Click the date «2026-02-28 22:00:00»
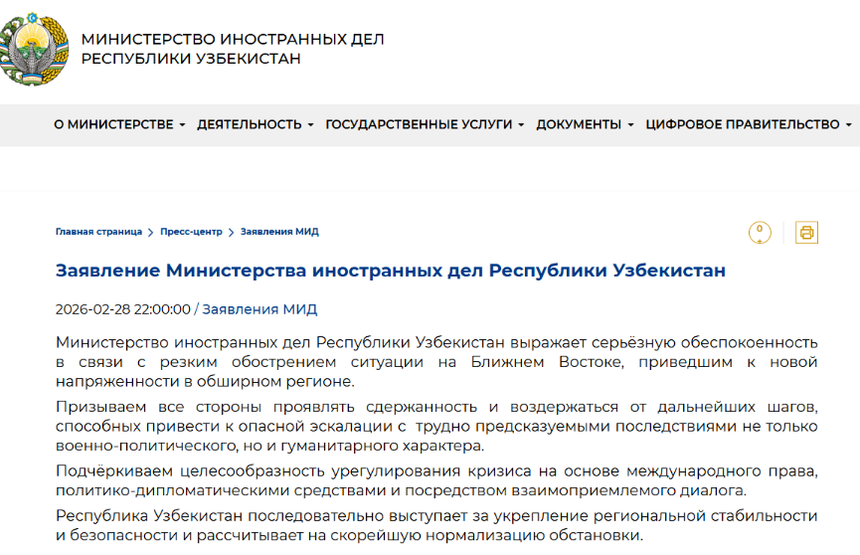The image size is (860, 555). coord(123,309)
